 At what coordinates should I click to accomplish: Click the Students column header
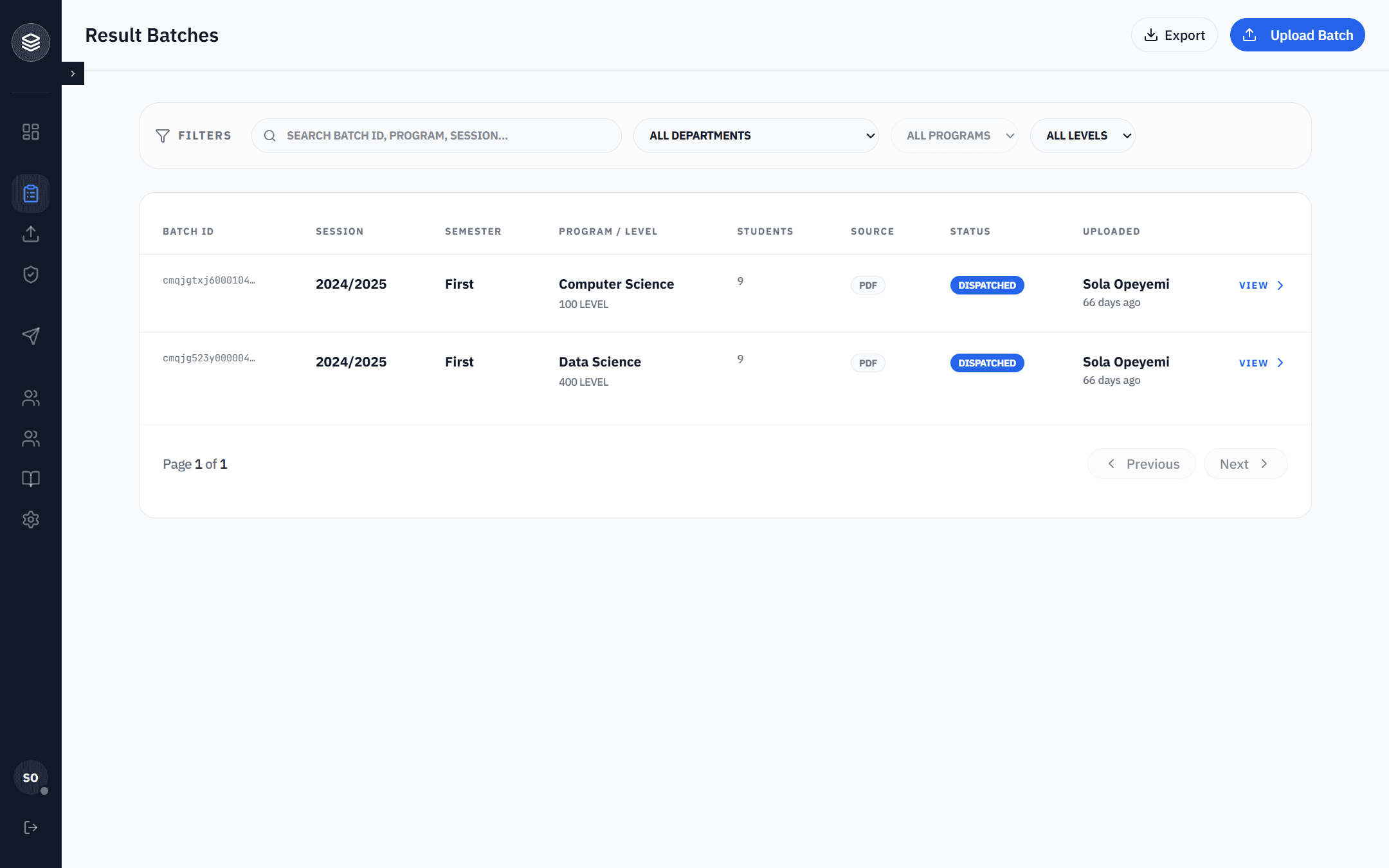765,231
